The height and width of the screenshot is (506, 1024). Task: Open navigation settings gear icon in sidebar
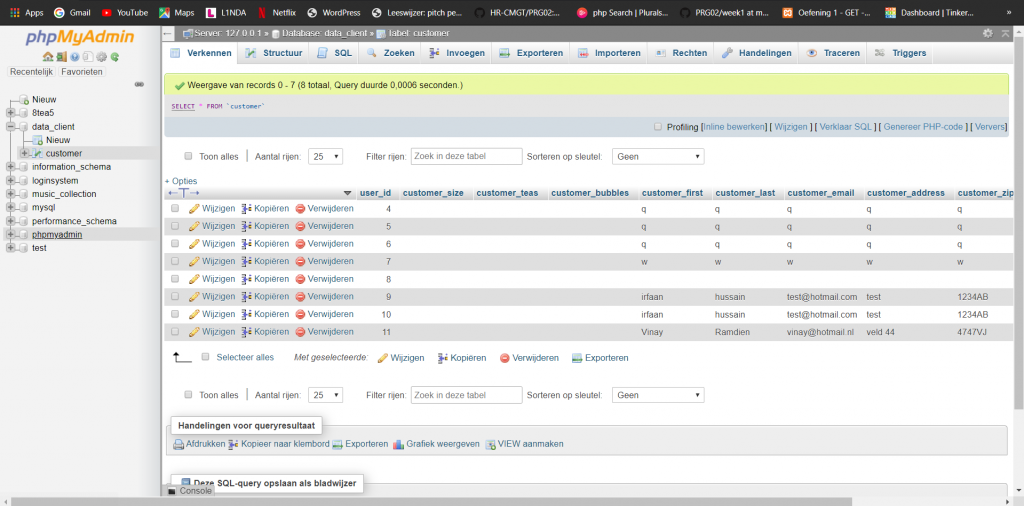point(102,57)
